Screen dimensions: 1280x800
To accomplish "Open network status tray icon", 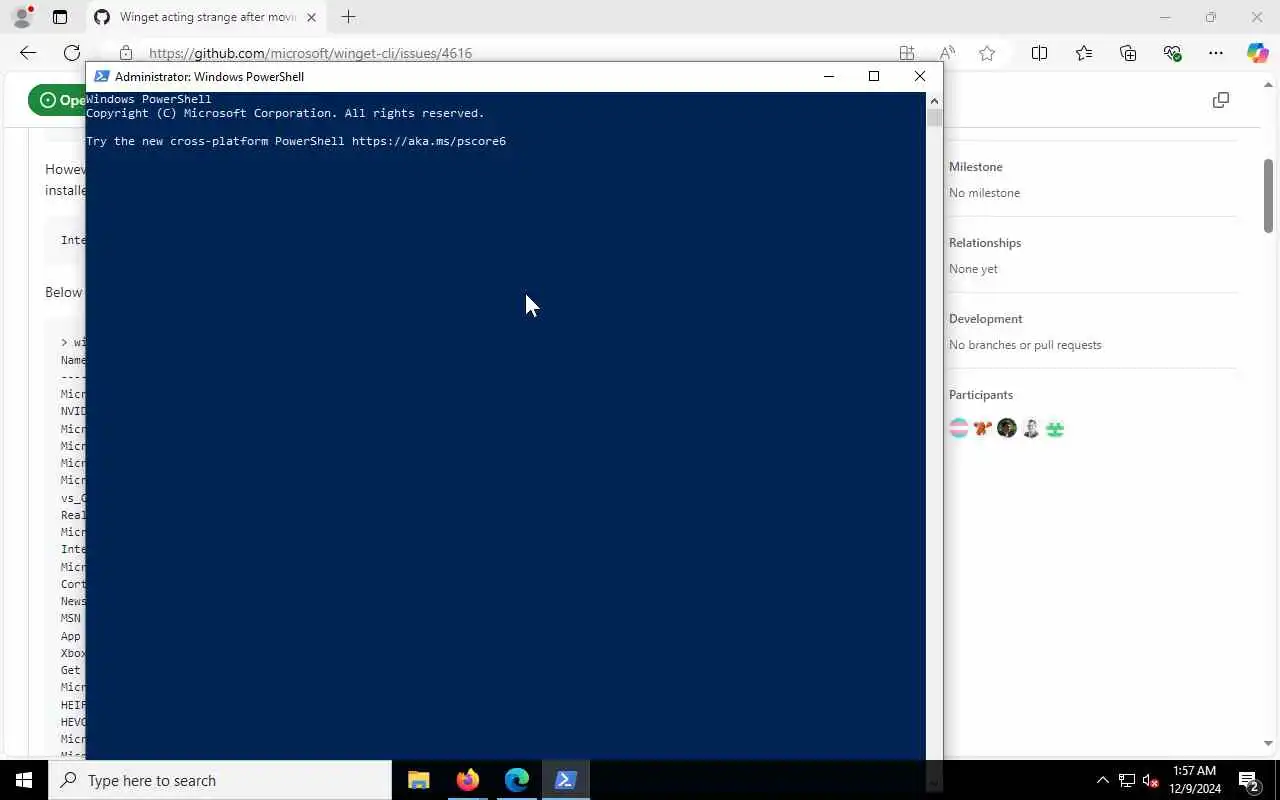I will point(1127,780).
